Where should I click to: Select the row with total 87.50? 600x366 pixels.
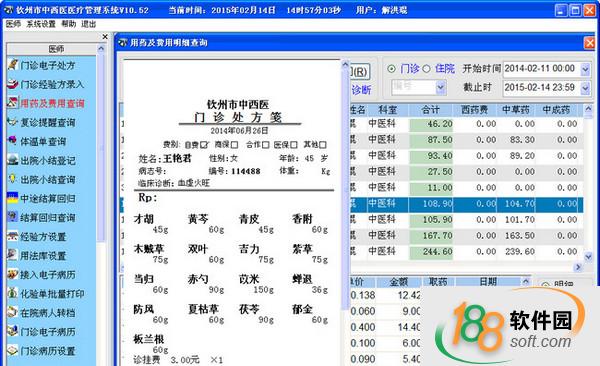tap(466, 140)
